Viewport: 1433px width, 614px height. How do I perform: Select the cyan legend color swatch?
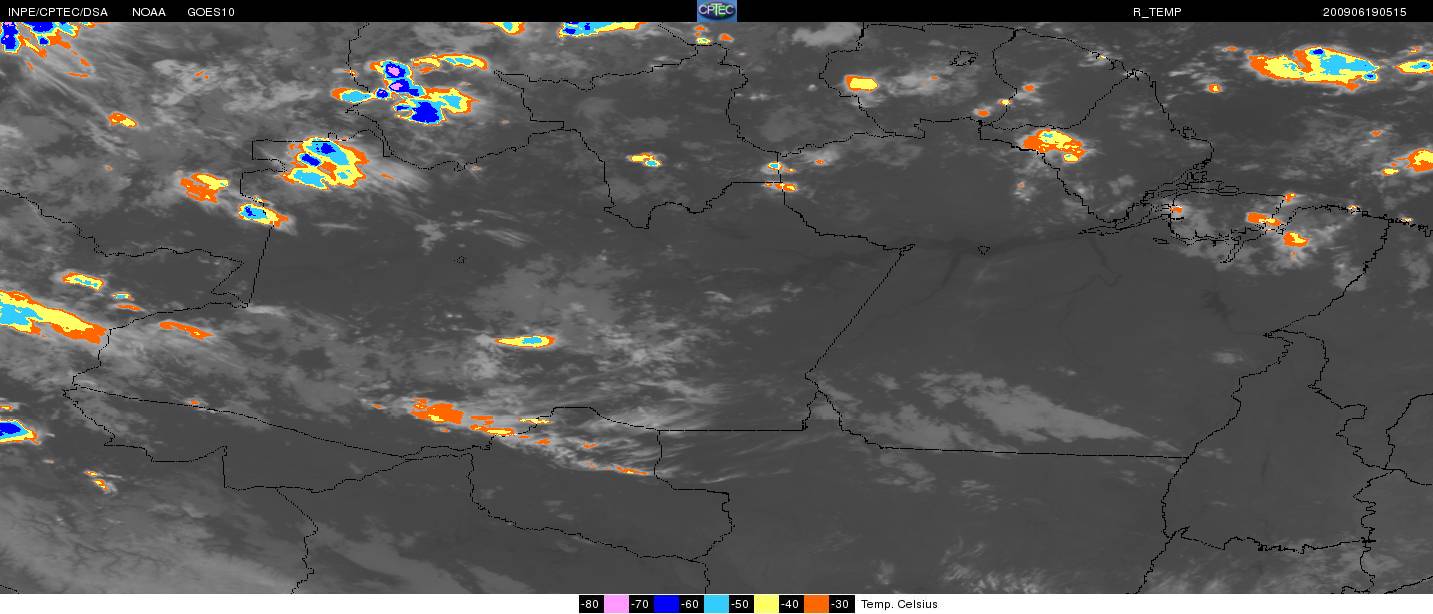pos(716,604)
